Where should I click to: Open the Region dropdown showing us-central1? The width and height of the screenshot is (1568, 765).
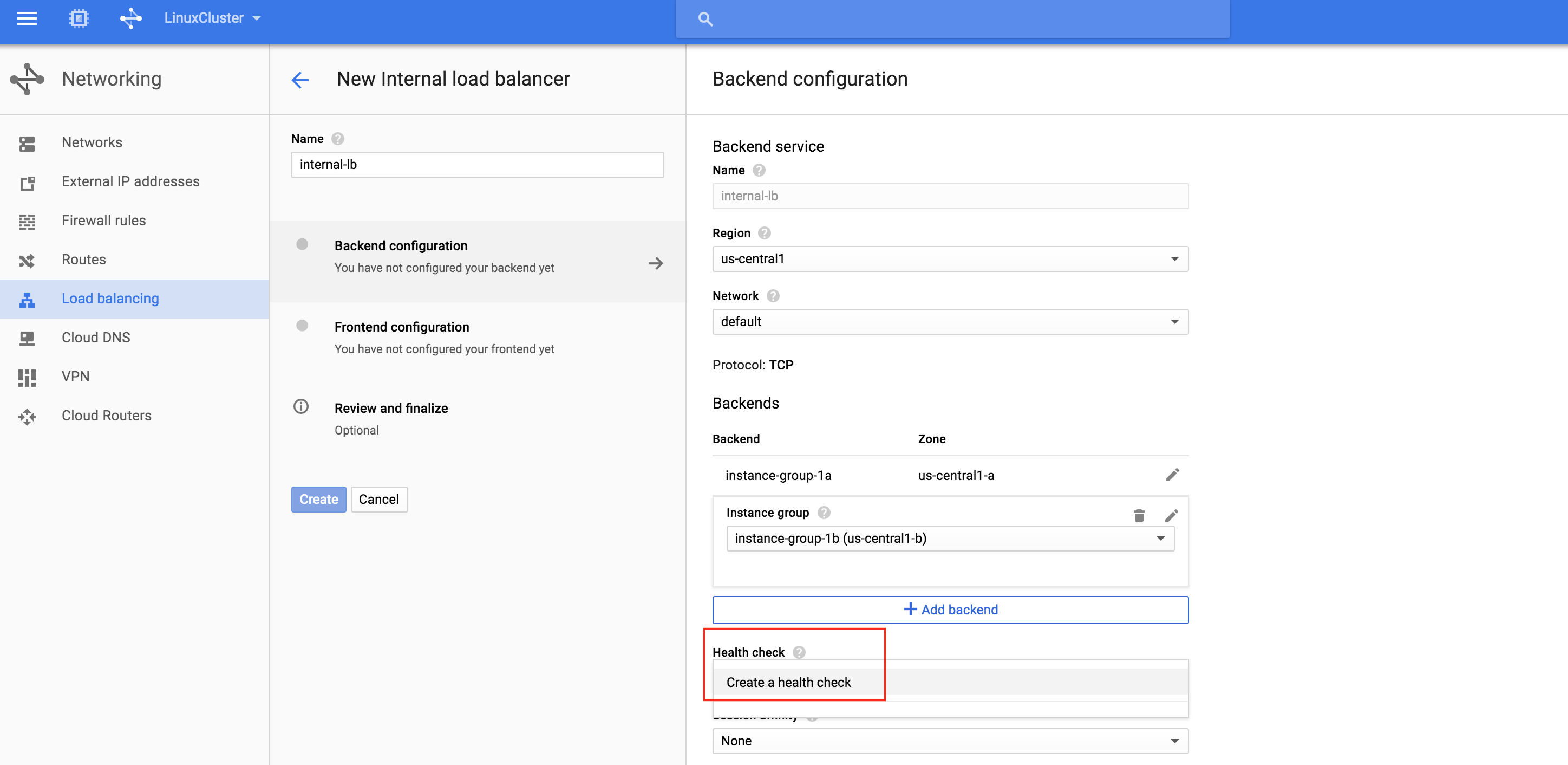[x=950, y=259]
